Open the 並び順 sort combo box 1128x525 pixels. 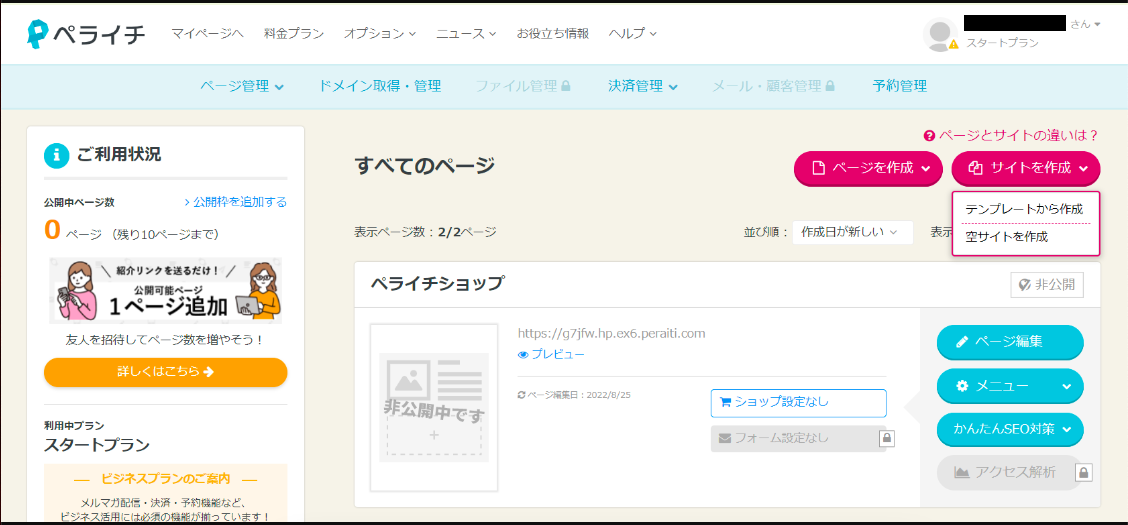[x=852, y=232]
